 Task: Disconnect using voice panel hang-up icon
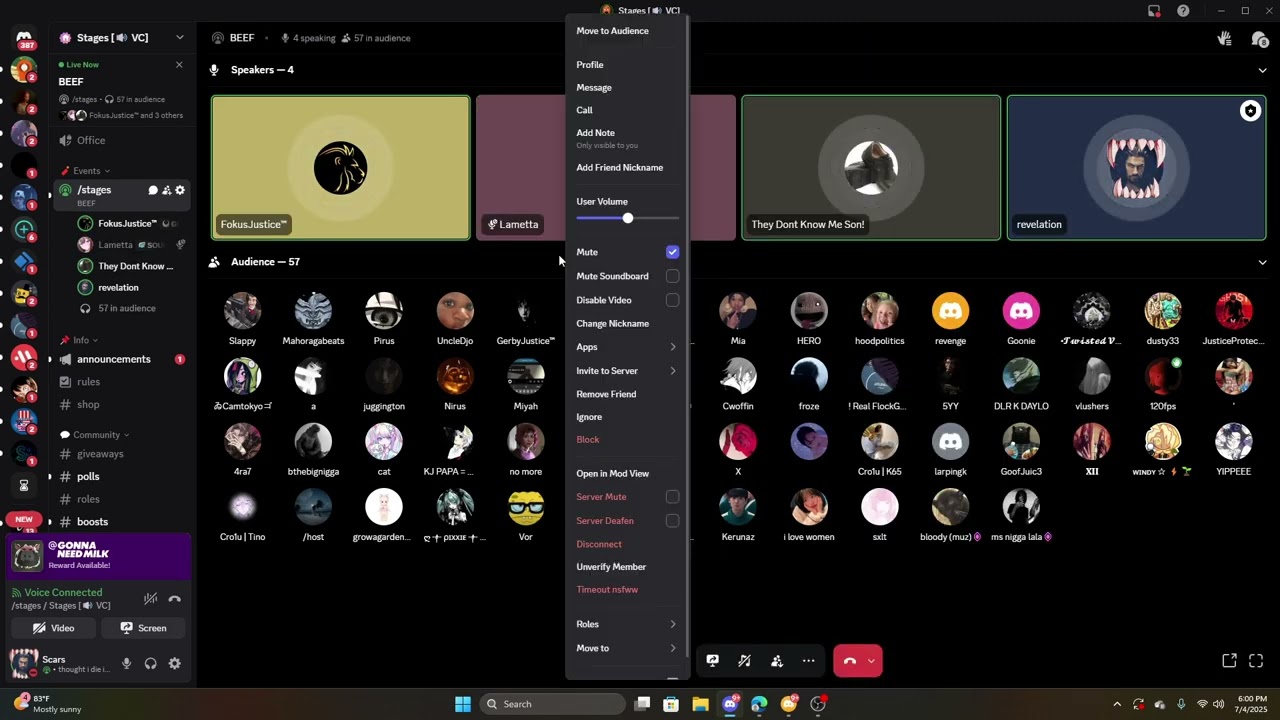pyautogui.click(x=175, y=599)
